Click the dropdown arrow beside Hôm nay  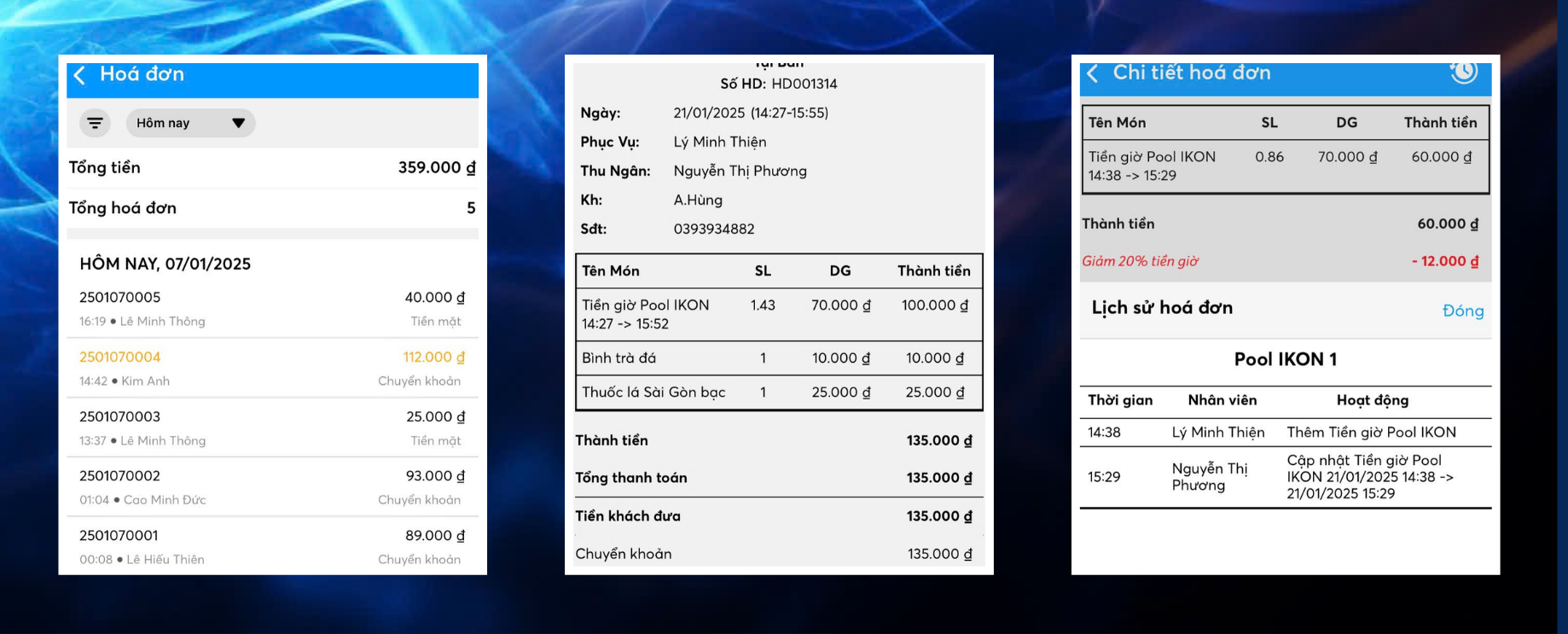pos(239,123)
